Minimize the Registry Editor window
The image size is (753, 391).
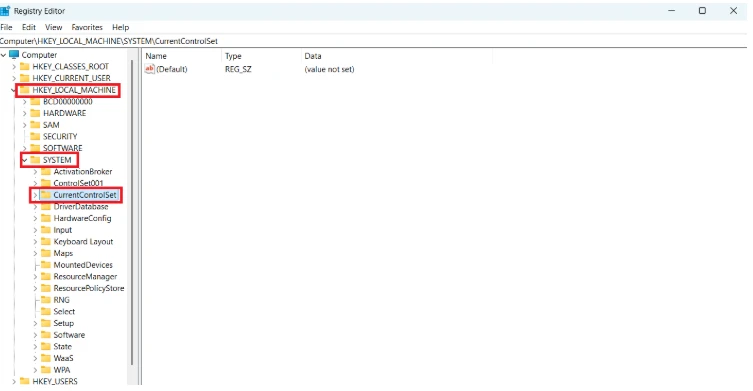coord(671,11)
